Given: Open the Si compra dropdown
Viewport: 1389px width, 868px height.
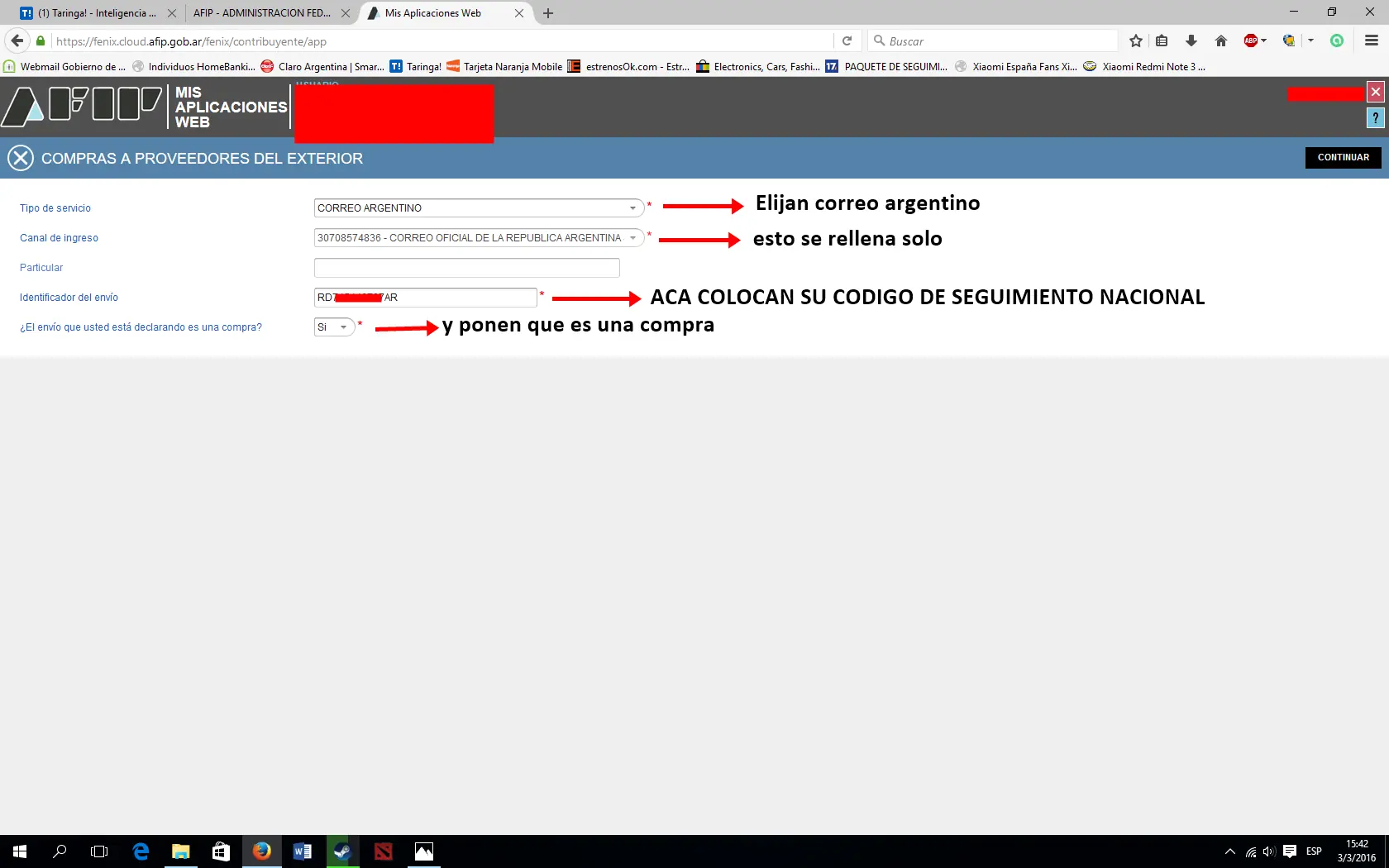Looking at the screenshot, I should (x=334, y=327).
